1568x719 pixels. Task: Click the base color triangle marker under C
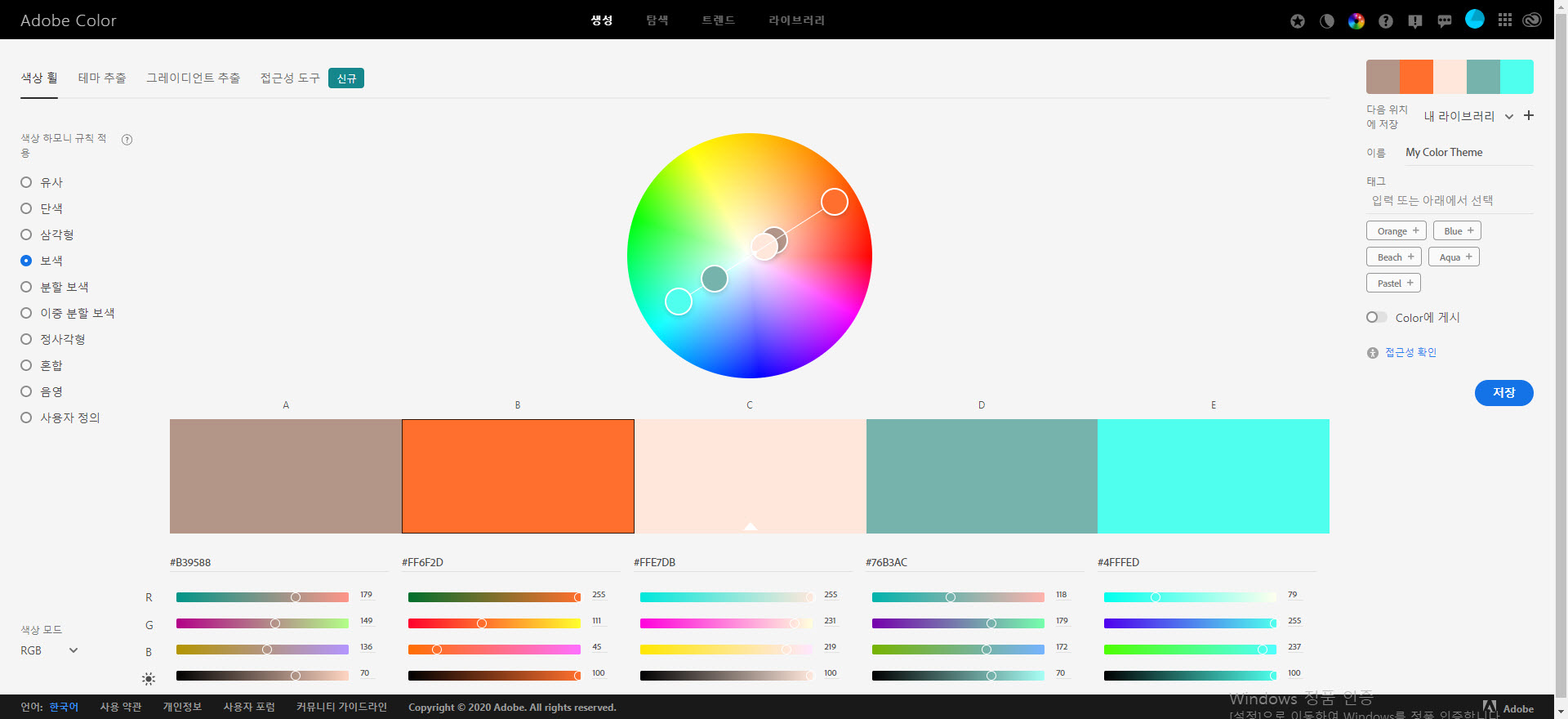751,526
